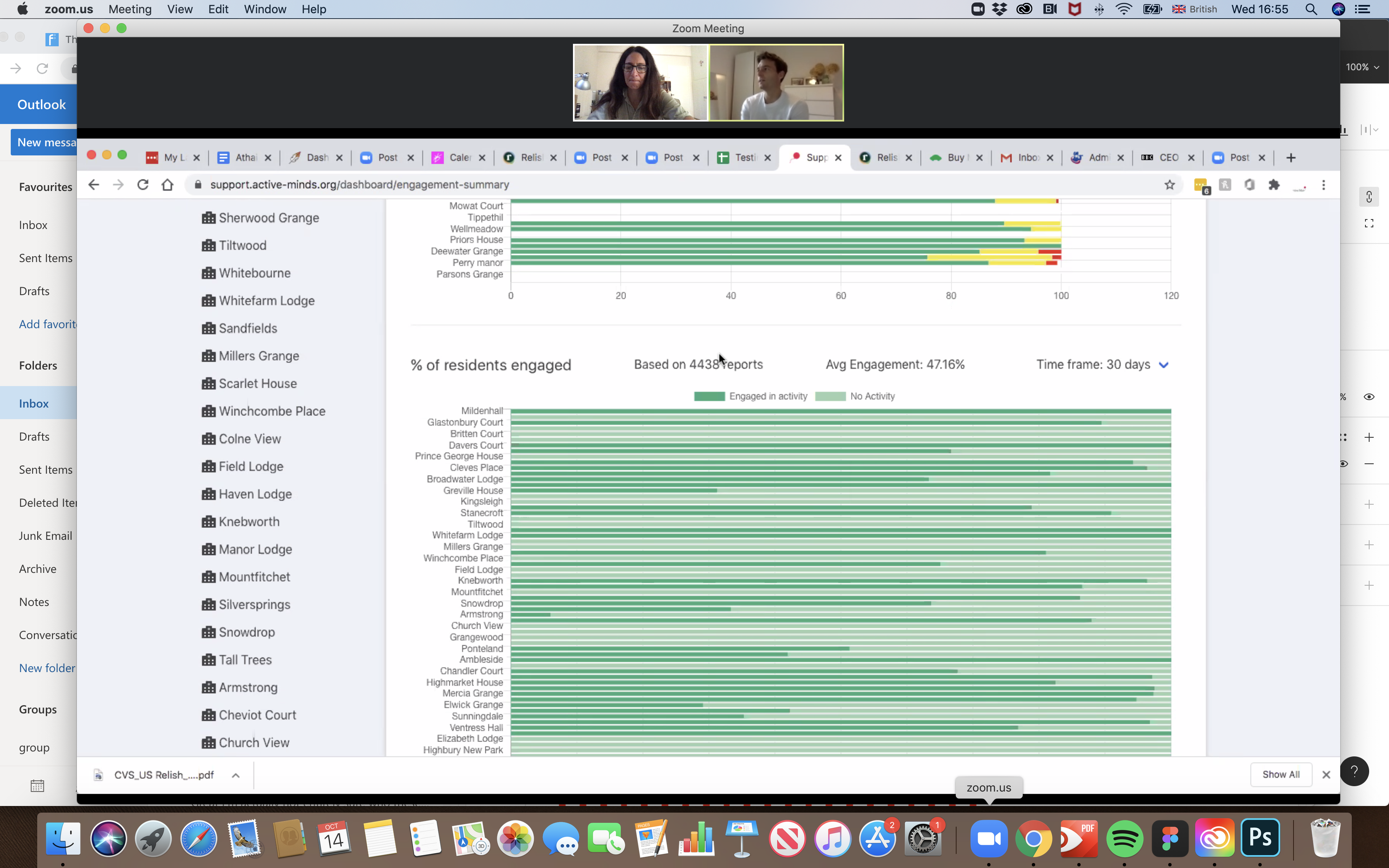1389x868 pixels.
Task: Open the 100% zoom level dropdown
Action: 1362,67
